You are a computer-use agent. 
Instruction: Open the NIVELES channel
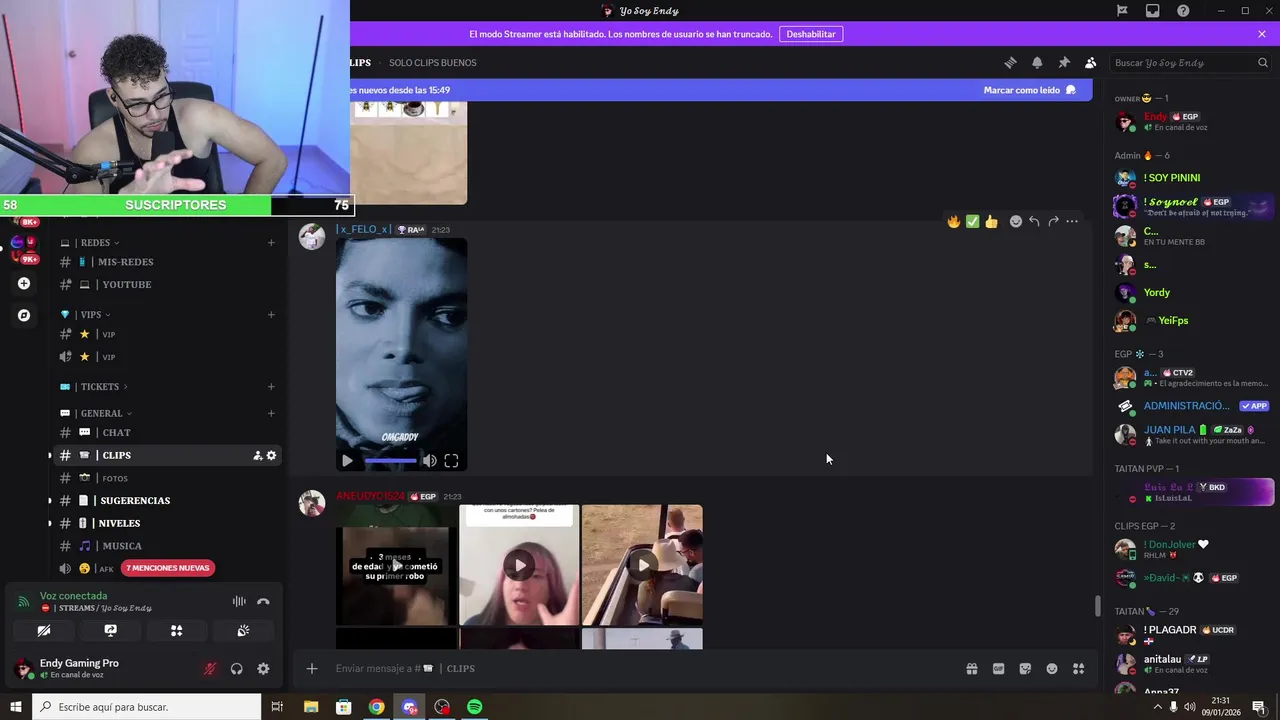(x=166, y=523)
